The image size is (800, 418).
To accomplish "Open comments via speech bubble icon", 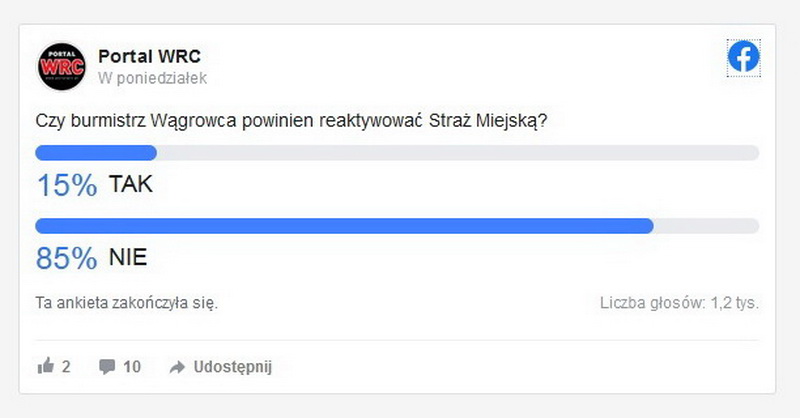I will 107,366.
